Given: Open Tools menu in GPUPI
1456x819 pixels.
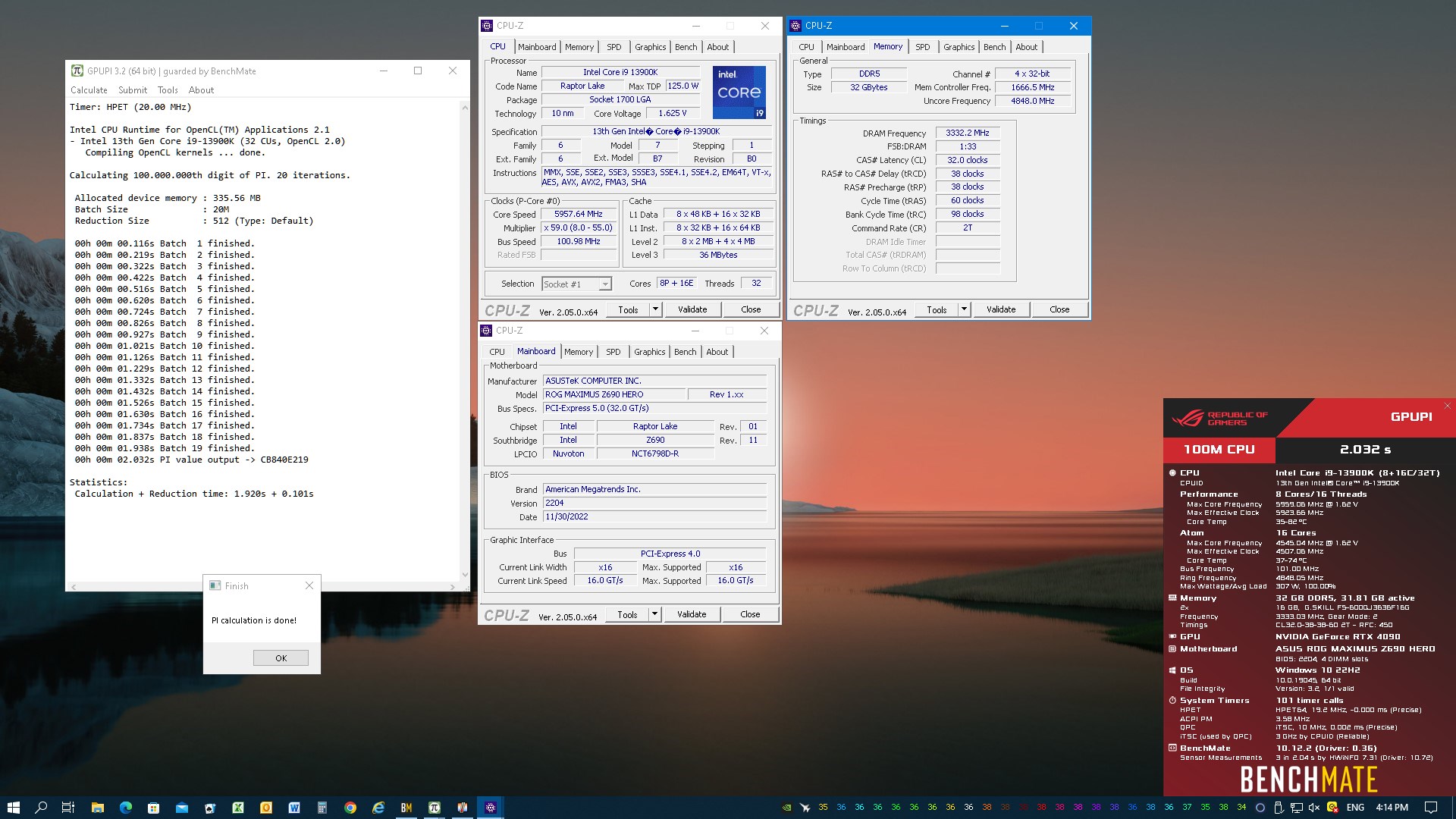Looking at the screenshot, I should coord(168,89).
